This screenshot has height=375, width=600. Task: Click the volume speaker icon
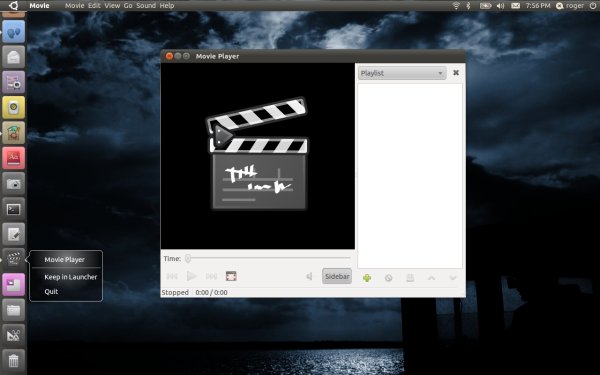pyautogui.click(x=310, y=276)
